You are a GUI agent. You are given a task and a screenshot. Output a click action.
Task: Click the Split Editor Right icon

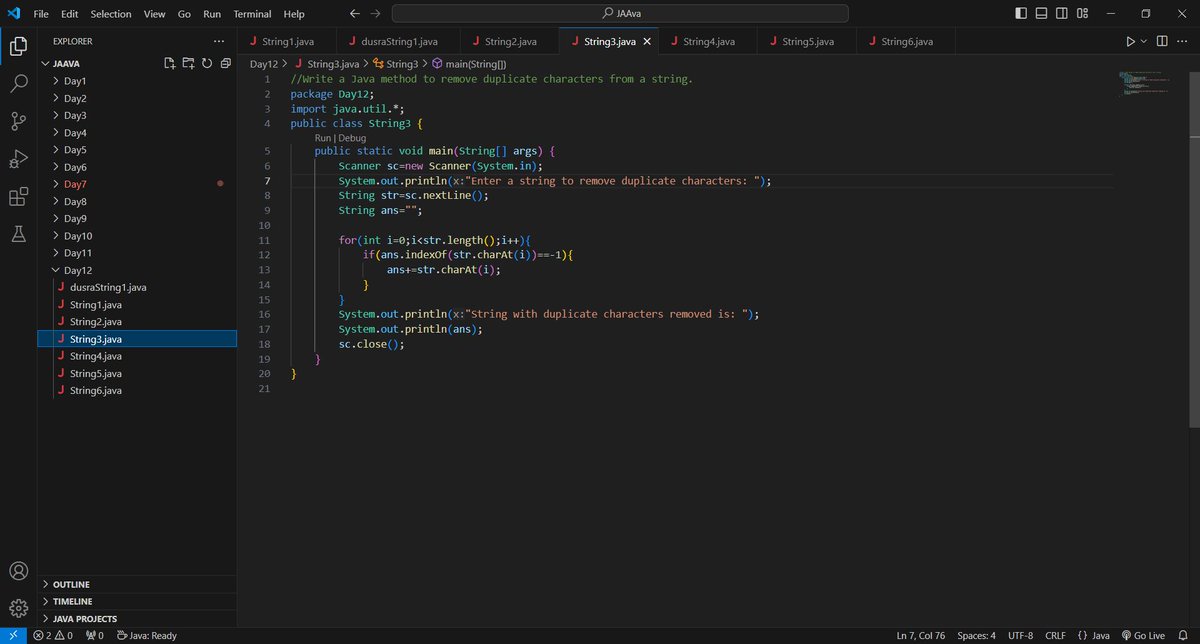(x=1162, y=41)
